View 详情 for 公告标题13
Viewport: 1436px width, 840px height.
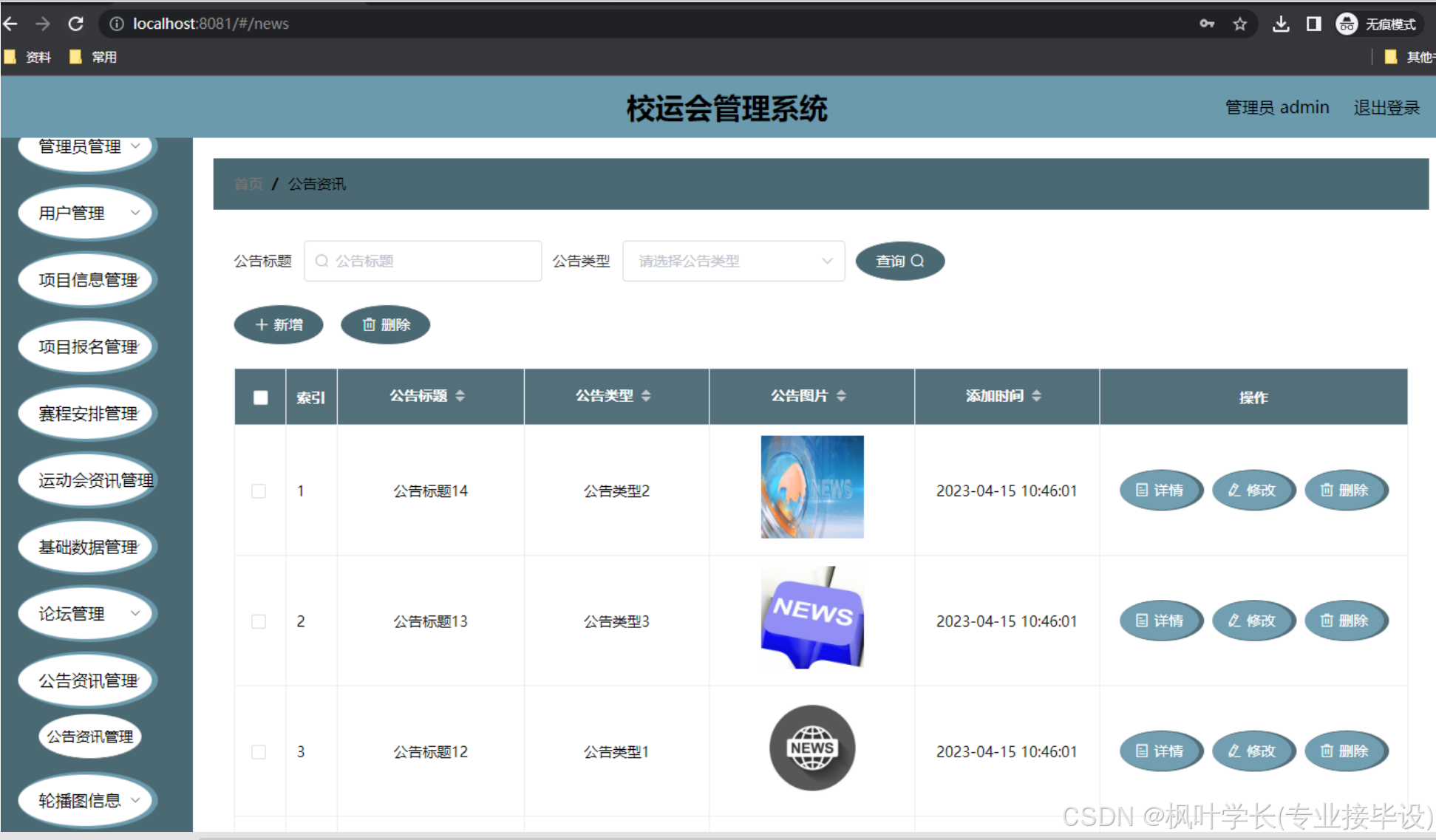point(1160,621)
